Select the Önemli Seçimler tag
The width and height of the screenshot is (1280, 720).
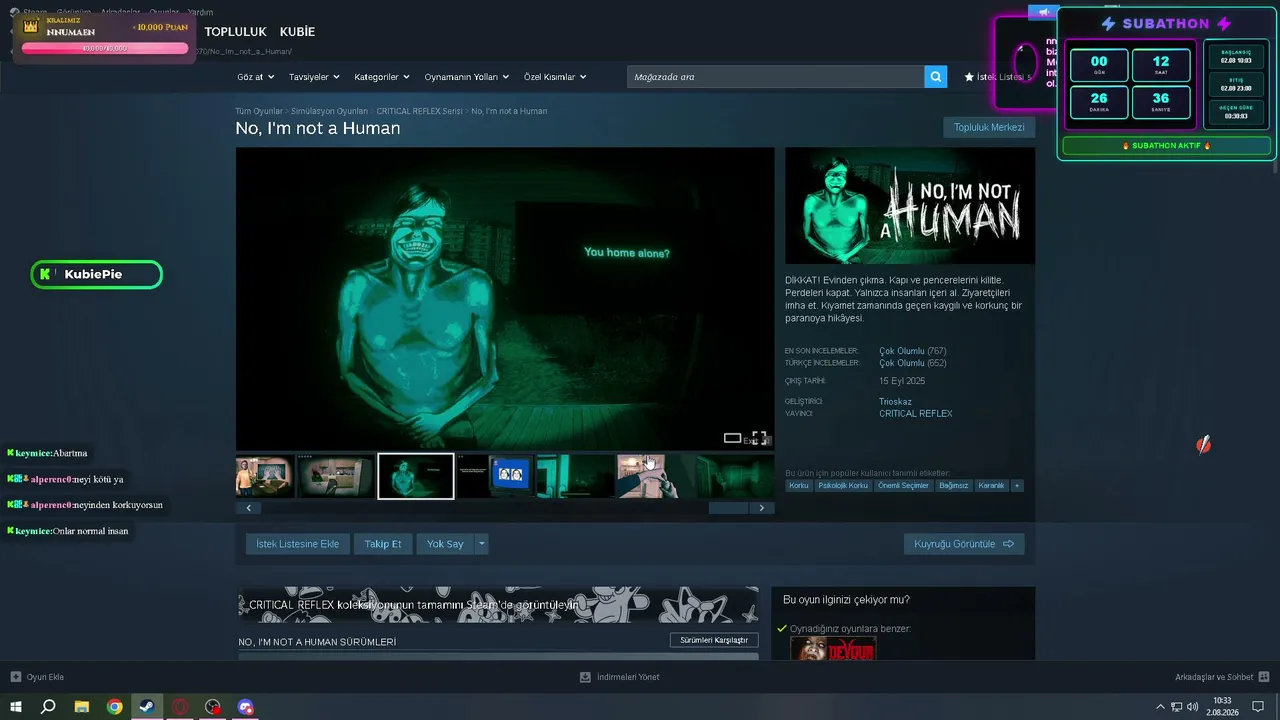pos(904,486)
